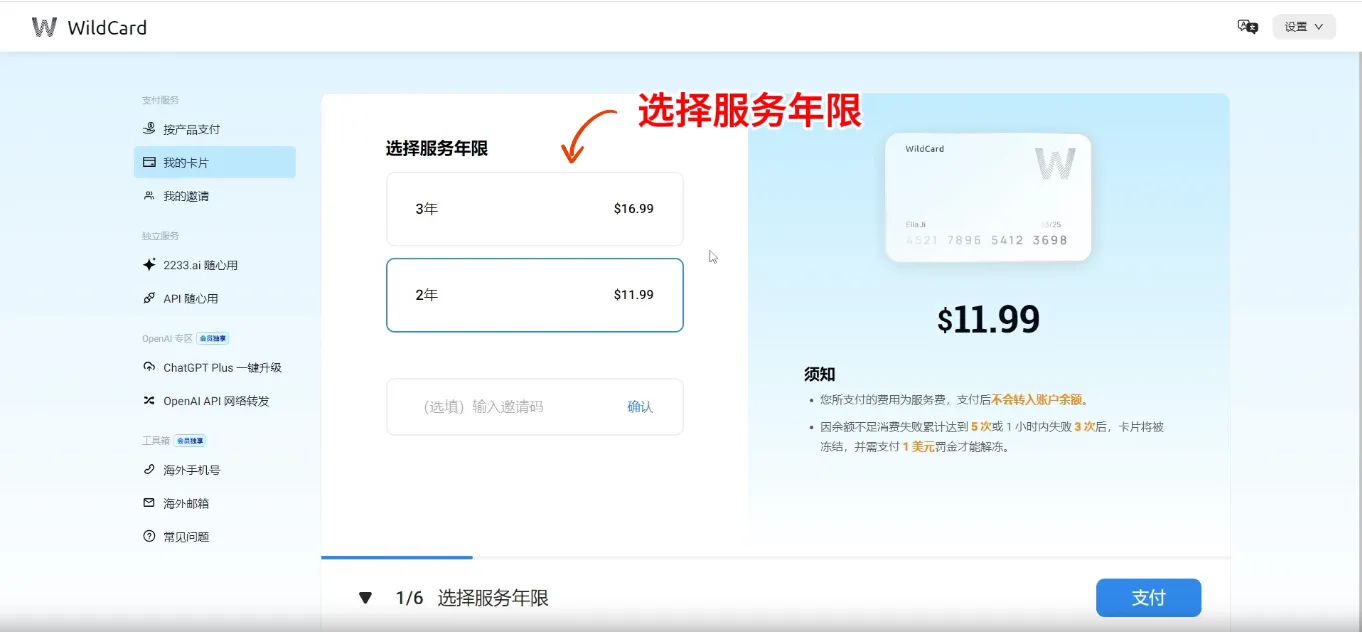Click the WildCard brand name text
This screenshot has width=1362, height=632.
(x=107, y=28)
